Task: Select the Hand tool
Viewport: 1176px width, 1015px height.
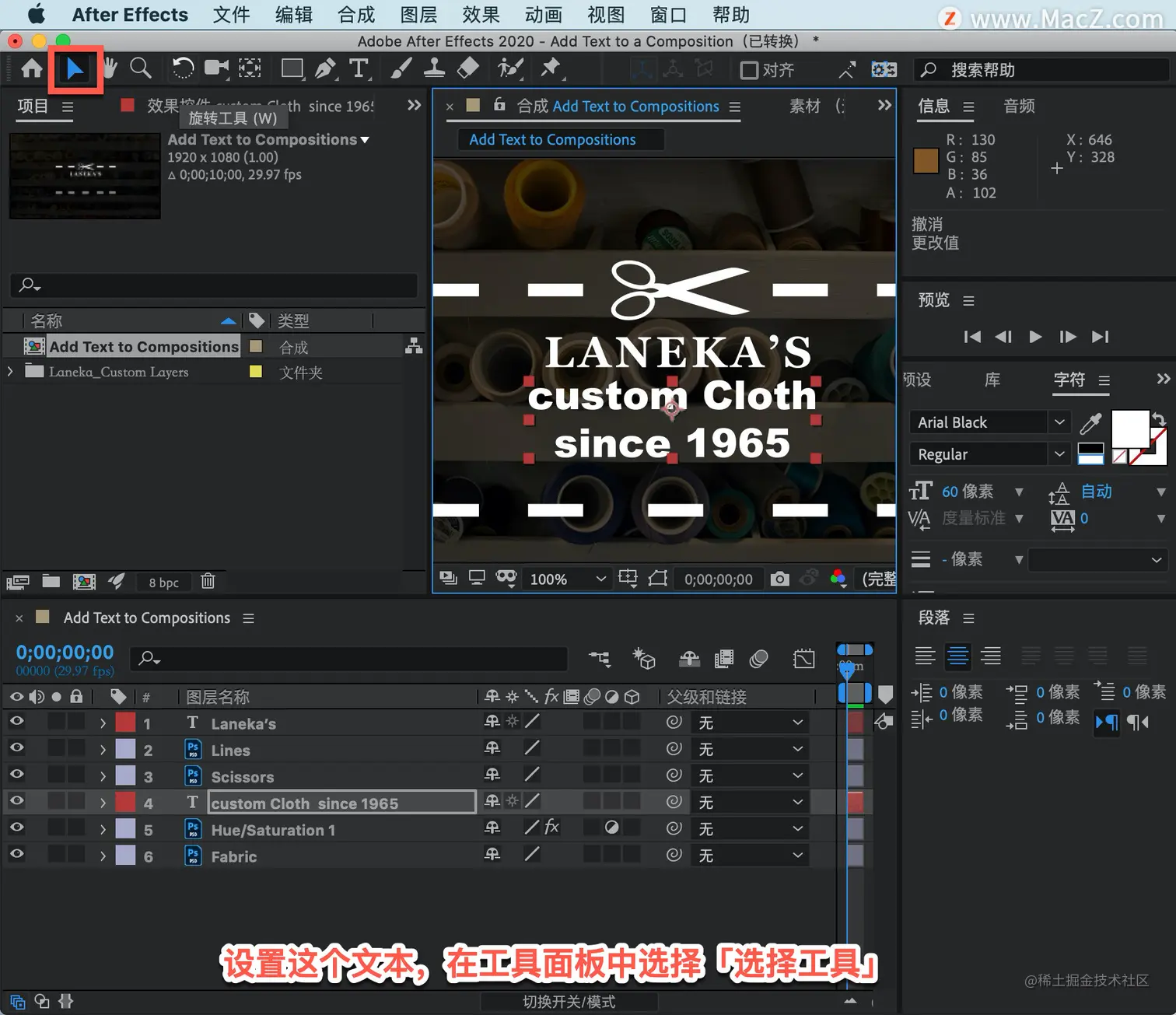Action: point(110,68)
